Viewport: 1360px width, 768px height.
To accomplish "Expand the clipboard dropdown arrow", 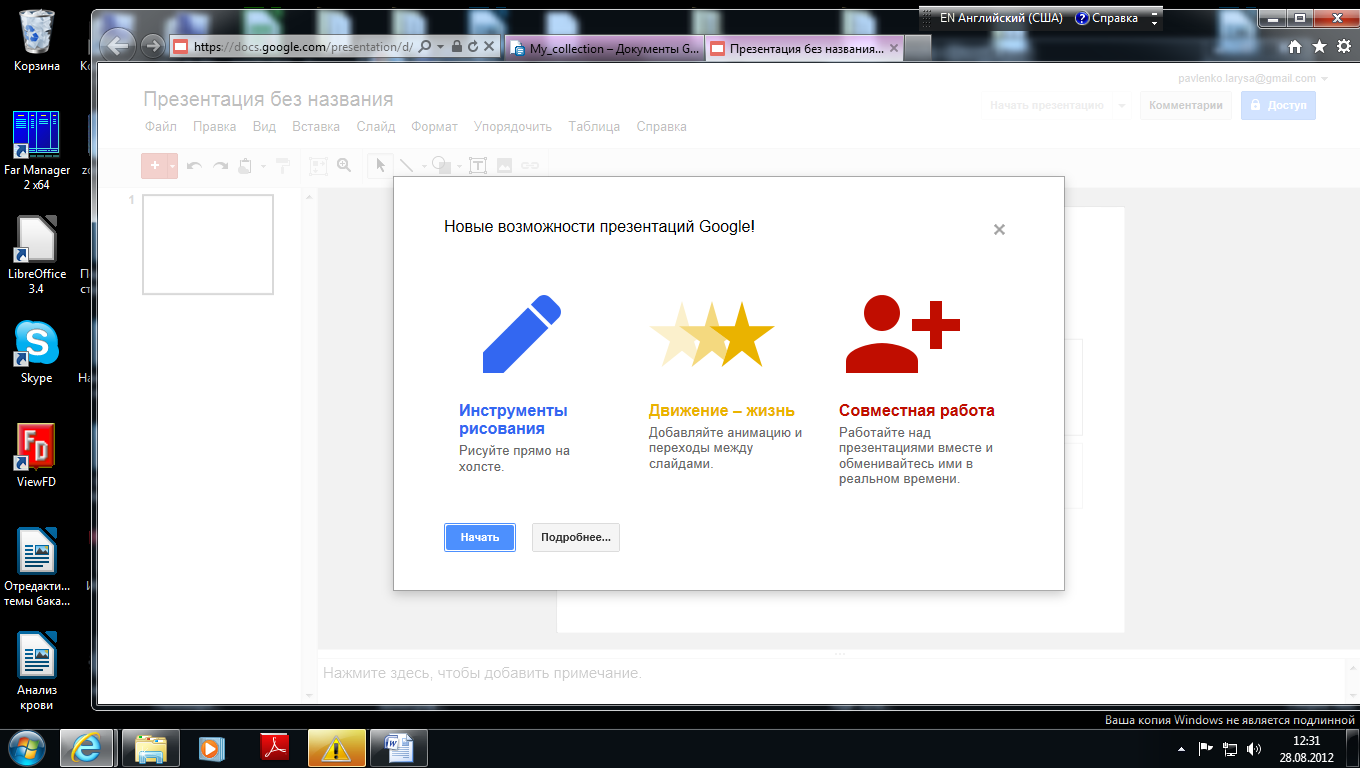I will click(x=263, y=166).
